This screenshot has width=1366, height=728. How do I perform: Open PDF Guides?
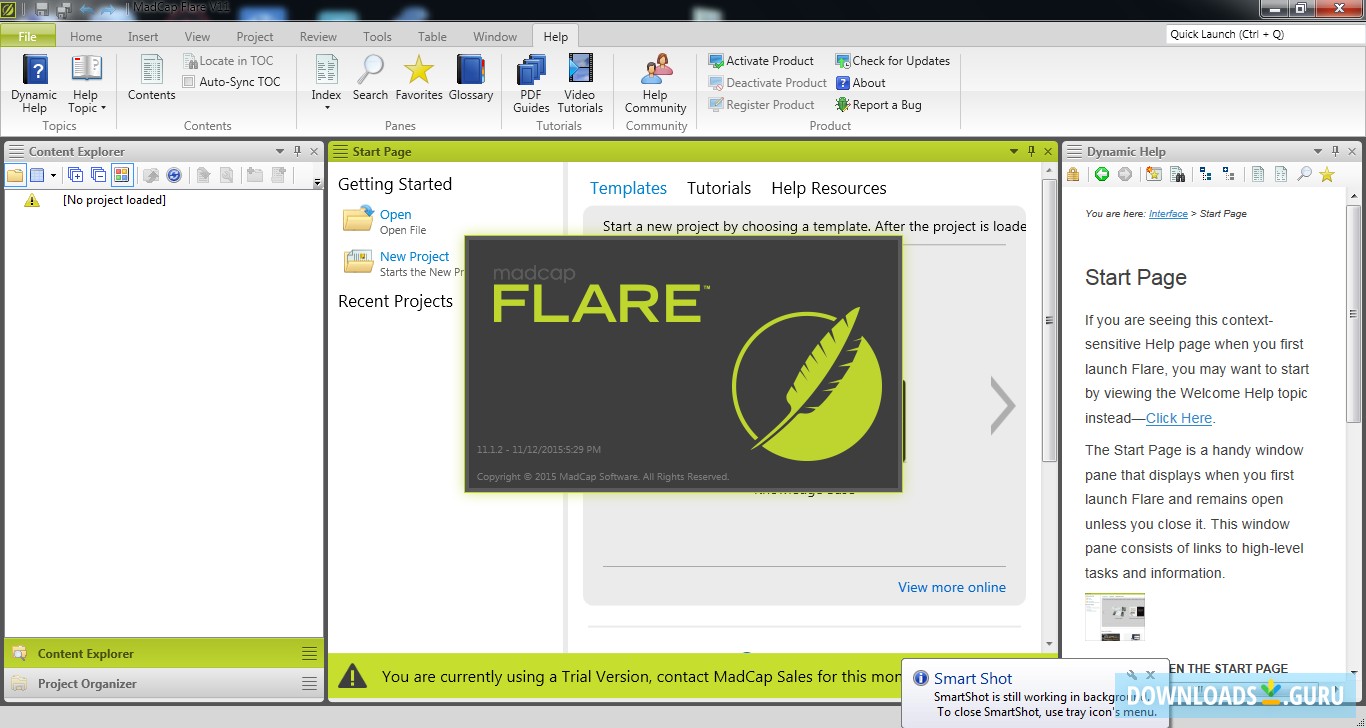(531, 84)
